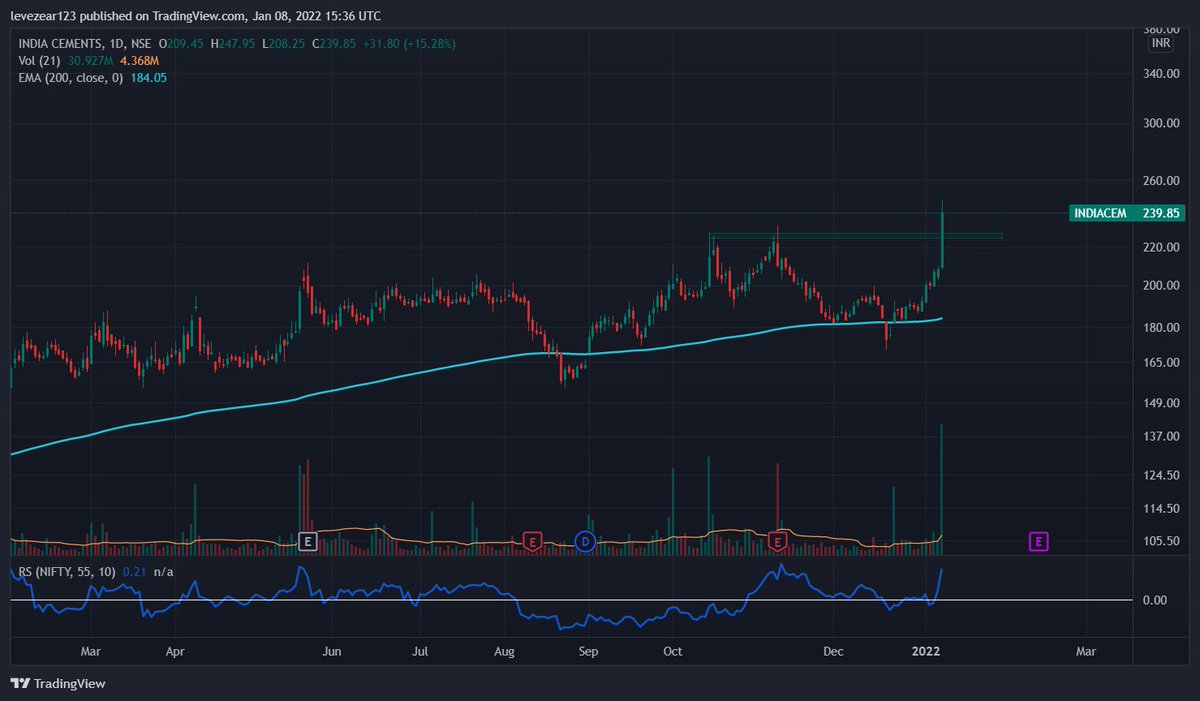Screen dimensions: 1200x701
Task: Click the 220.00 price axis label
Action: (x=1161, y=247)
